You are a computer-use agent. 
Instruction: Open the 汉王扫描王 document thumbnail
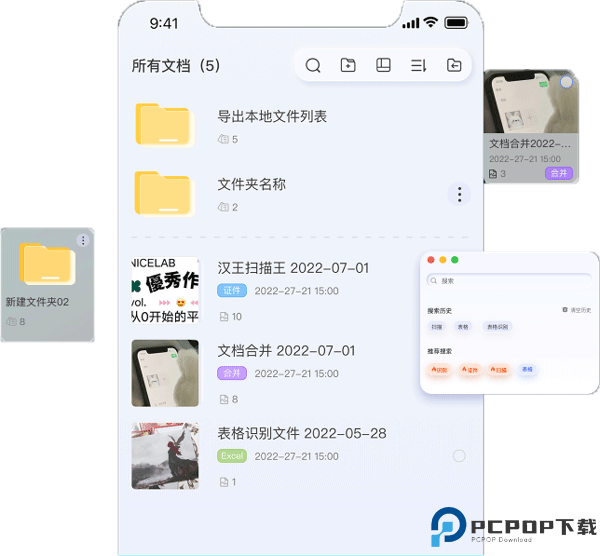pos(165,290)
